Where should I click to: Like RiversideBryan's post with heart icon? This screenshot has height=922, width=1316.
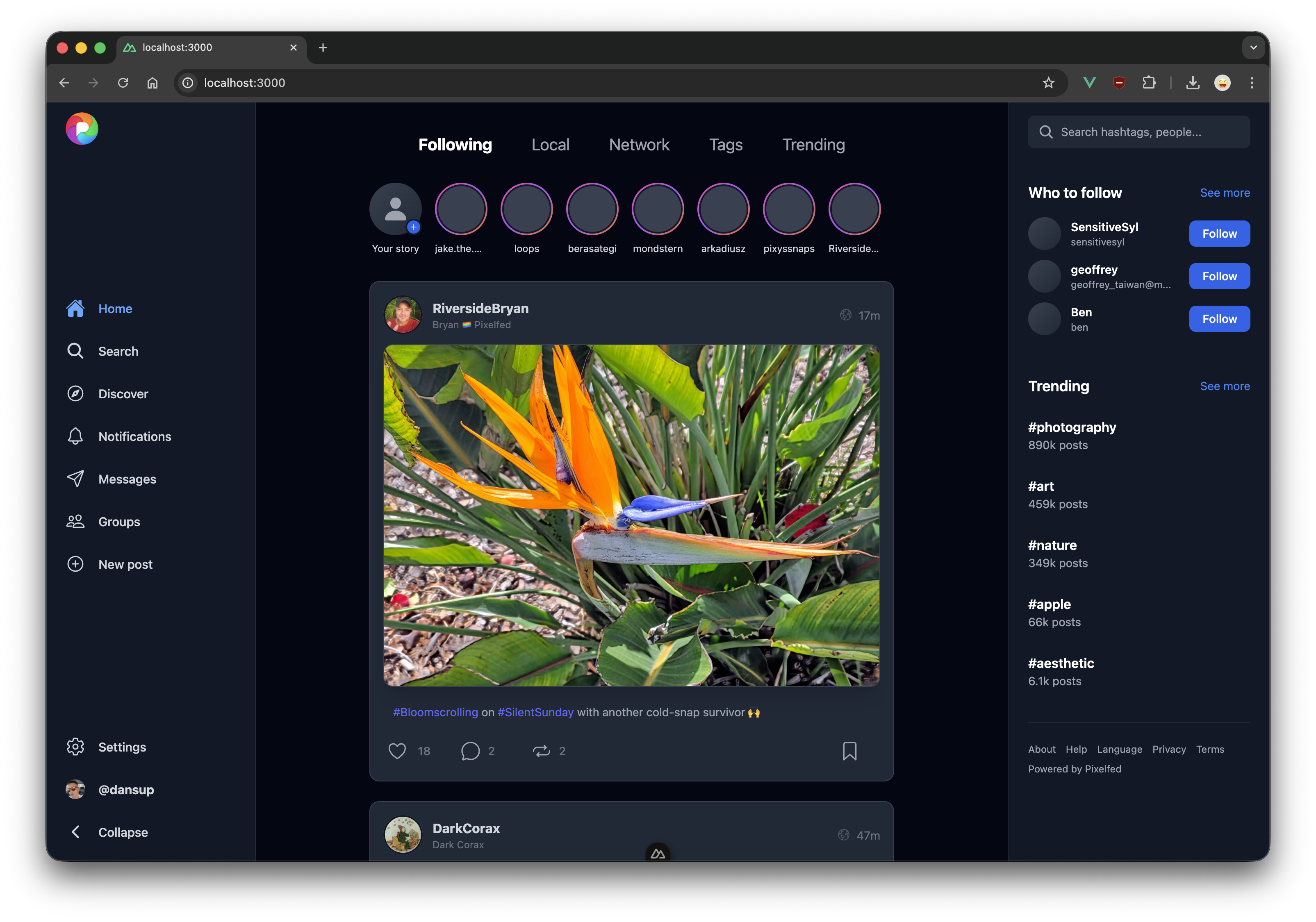pos(396,751)
